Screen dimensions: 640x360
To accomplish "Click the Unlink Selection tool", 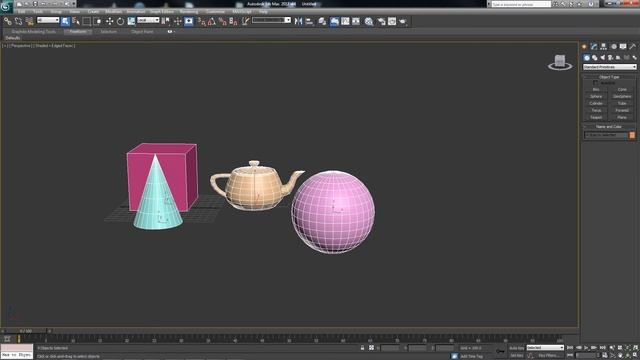I will coord(18,21).
